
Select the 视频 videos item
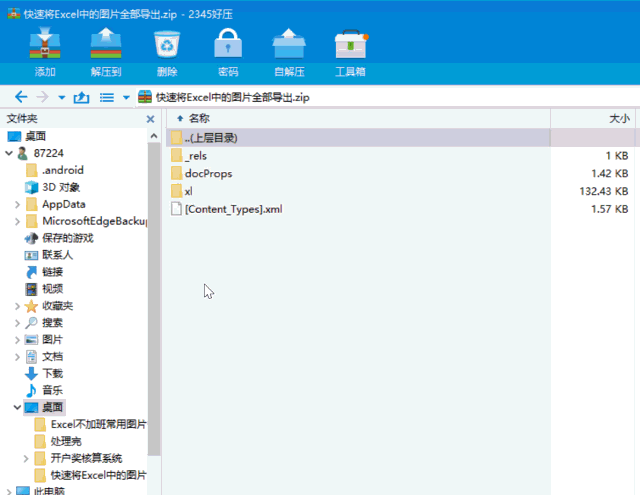[x=44, y=289]
